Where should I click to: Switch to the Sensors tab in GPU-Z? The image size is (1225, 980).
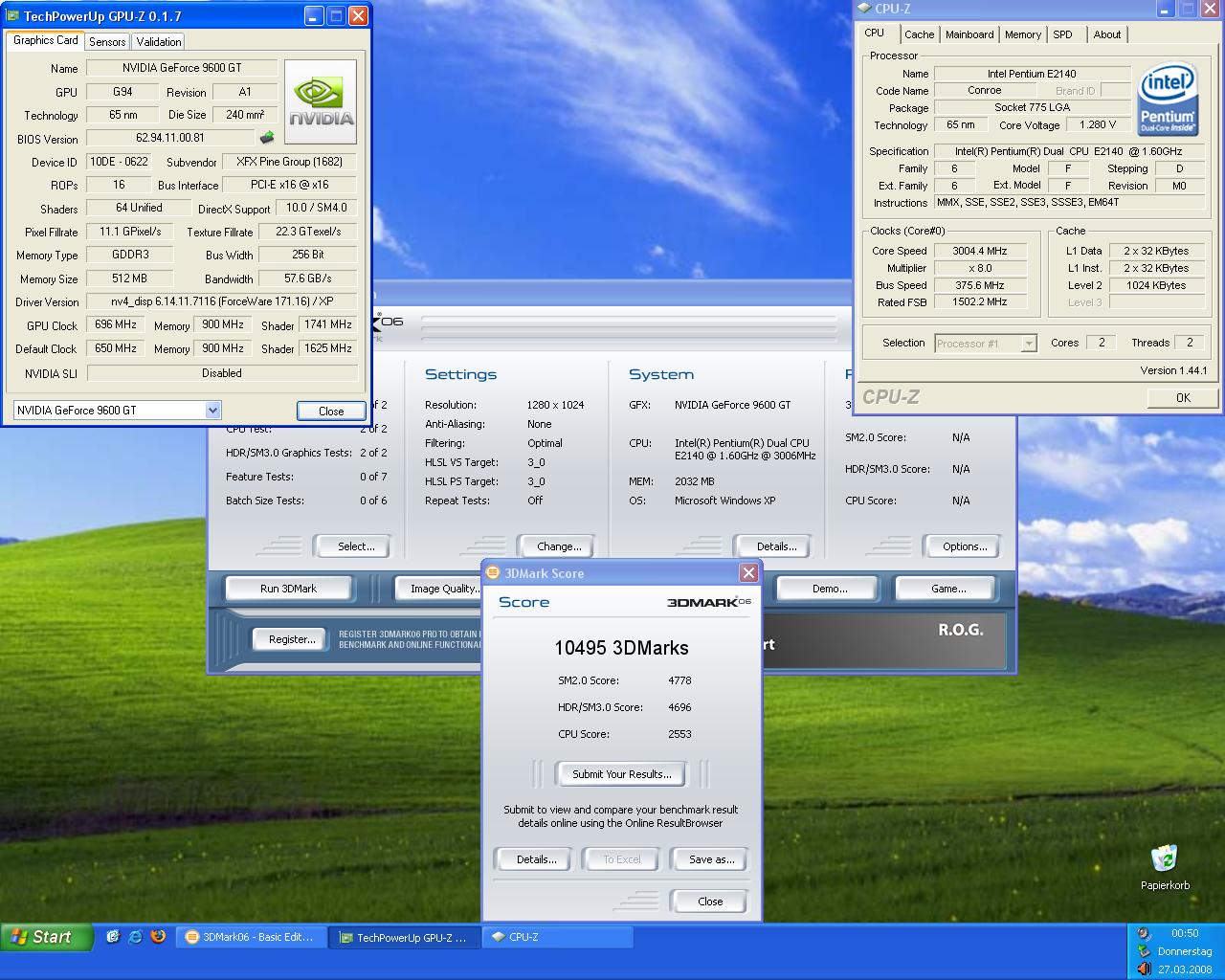[x=107, y=41]
